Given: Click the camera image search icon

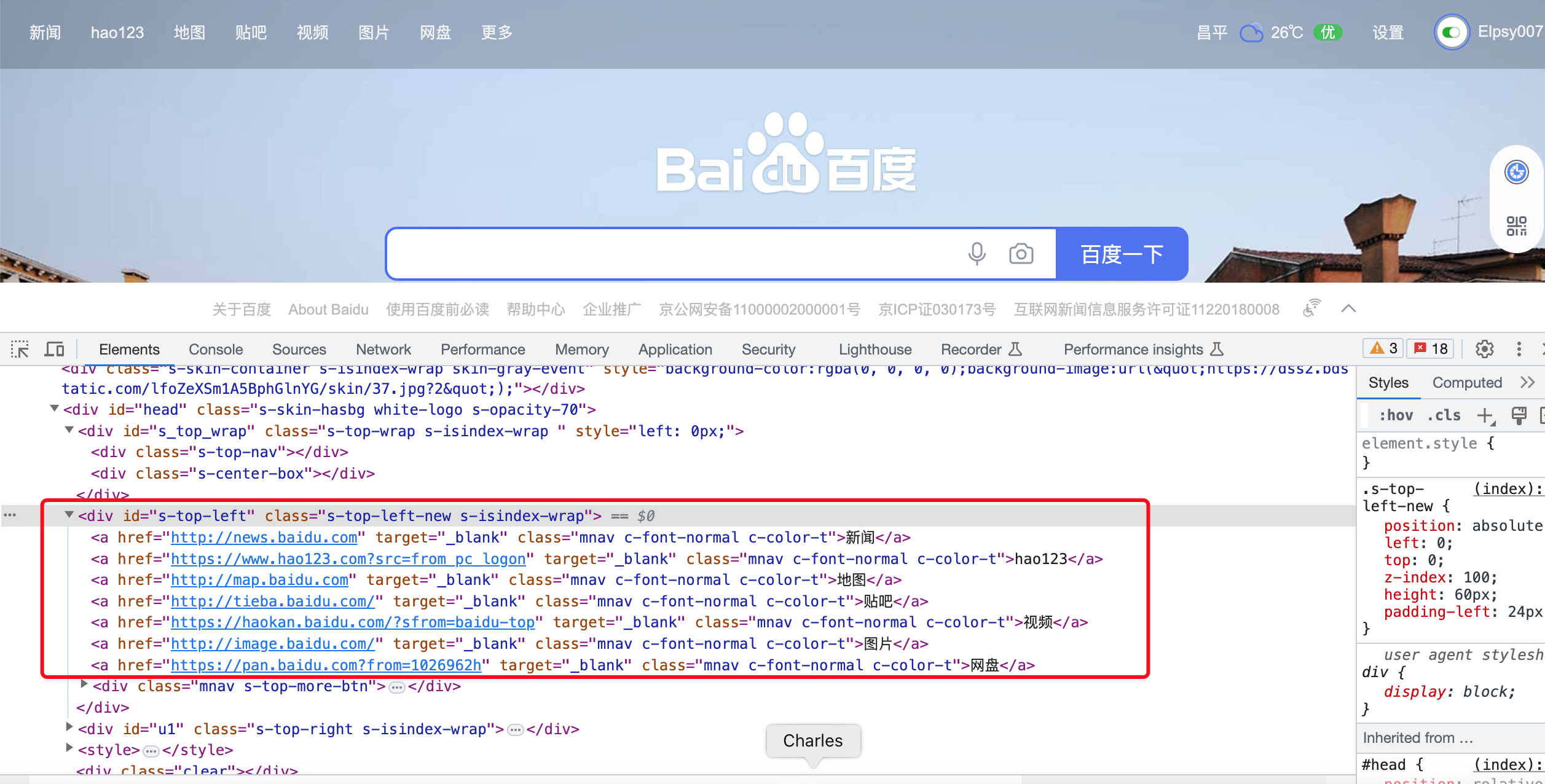Looking at the screenshot, I should [x=1021, y=254].
